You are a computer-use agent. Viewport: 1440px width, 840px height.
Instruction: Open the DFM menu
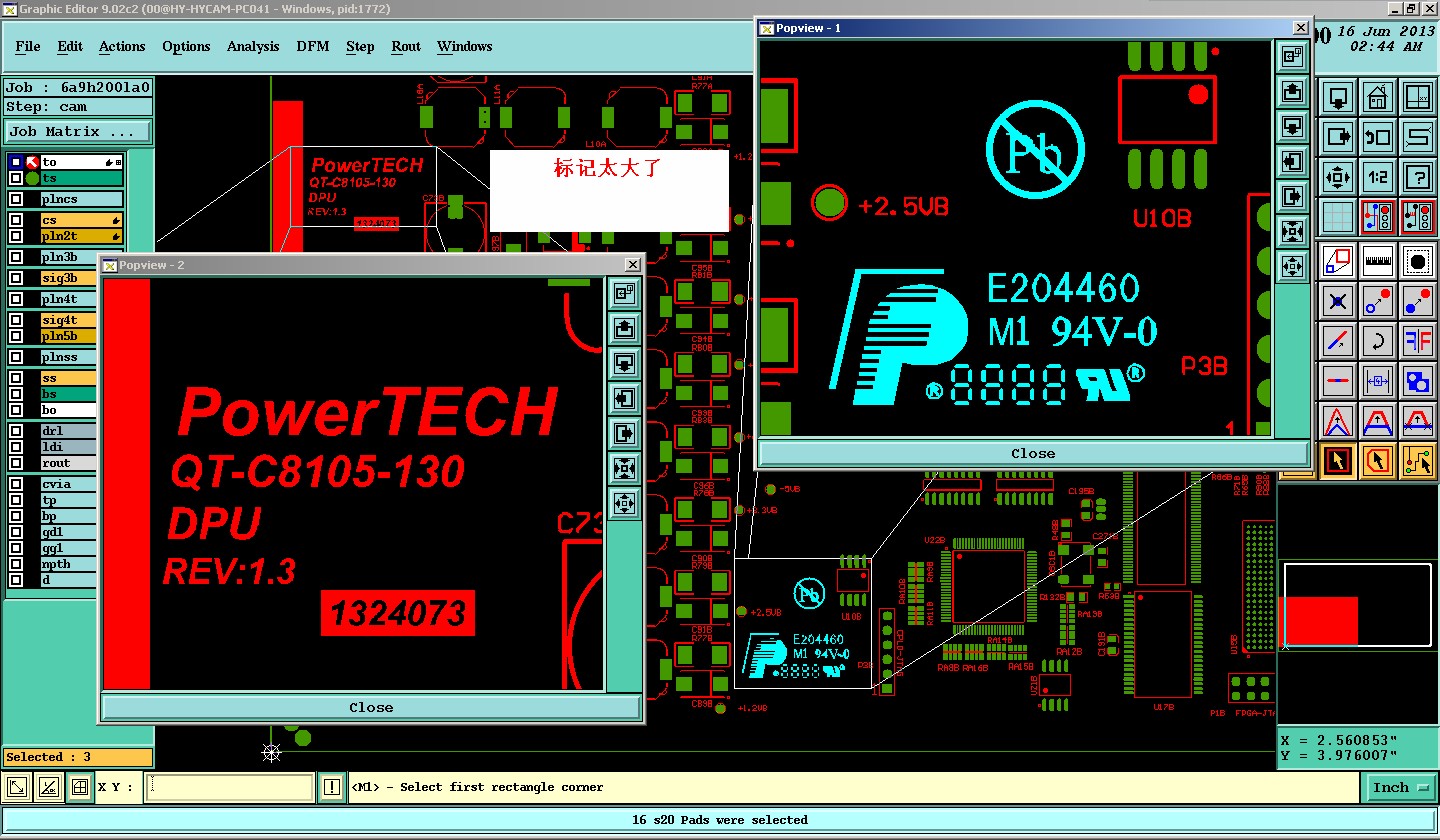[313, 47]
